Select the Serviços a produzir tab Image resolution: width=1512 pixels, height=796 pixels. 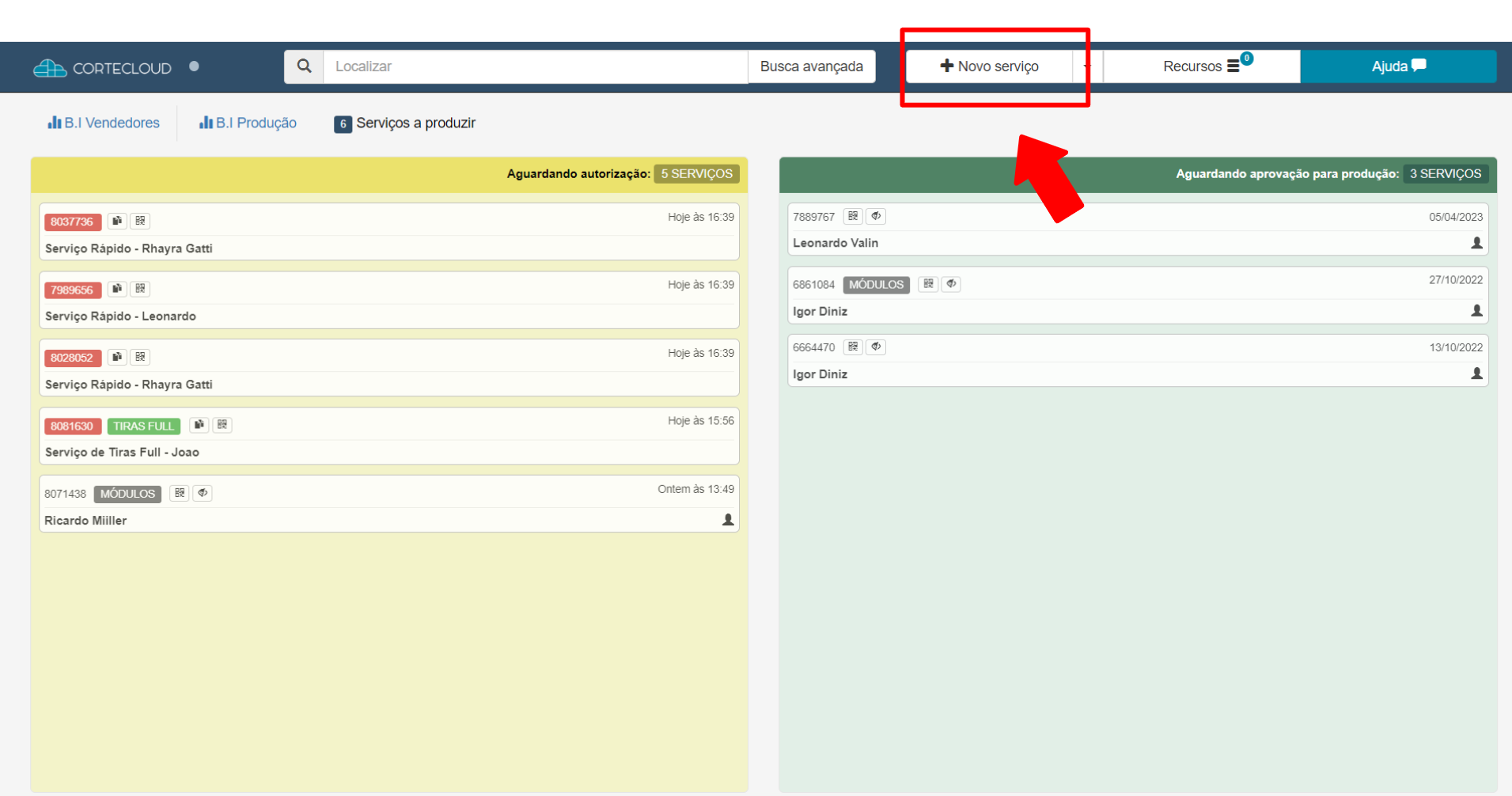point(404,123)
